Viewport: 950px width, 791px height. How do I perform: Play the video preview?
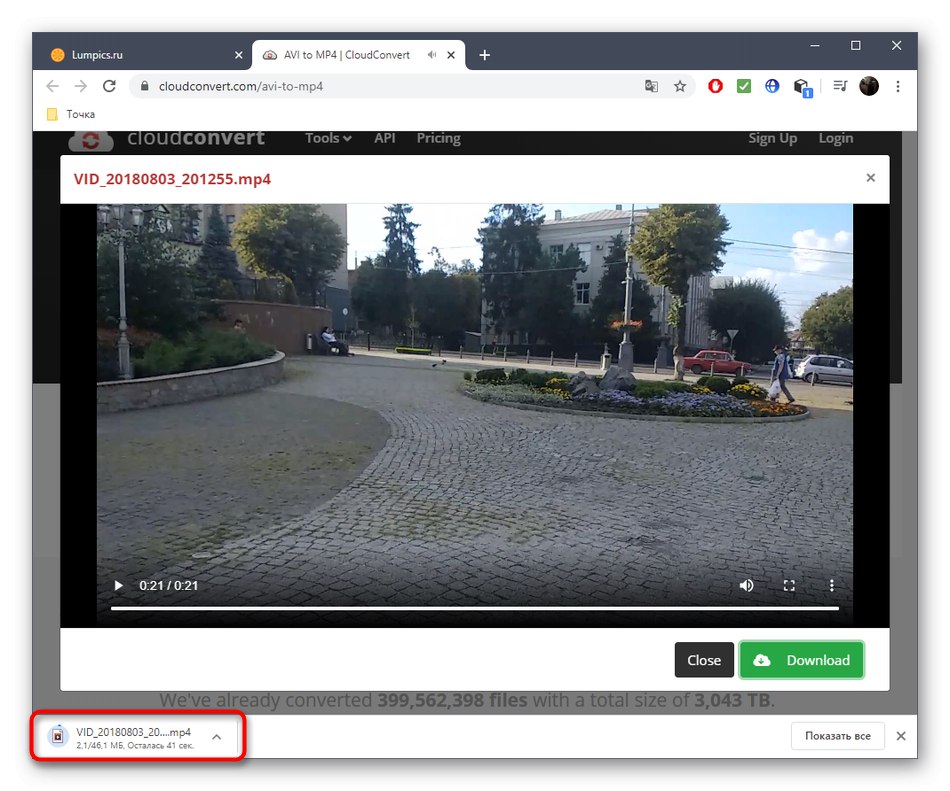point(119,585)
